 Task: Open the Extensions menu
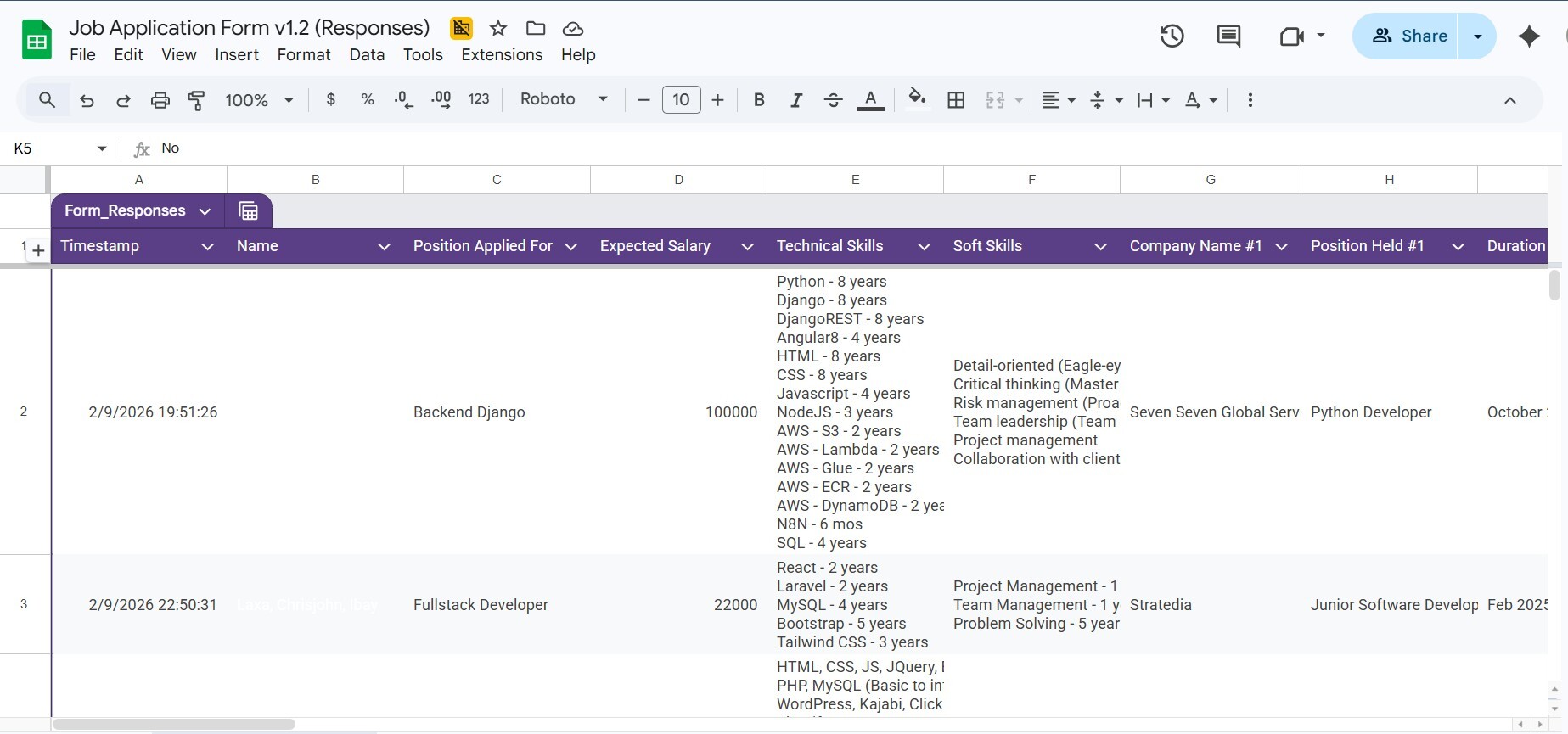coord(502,54)
